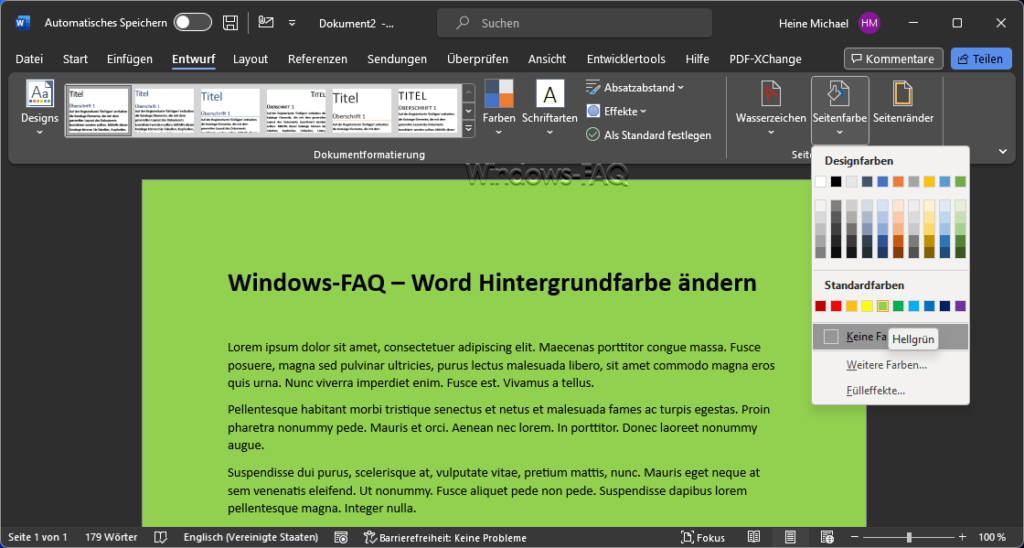The image size is (1024, 548).
Task: Click the macro recording icon in status bar
Action: (x=341, y=538)
